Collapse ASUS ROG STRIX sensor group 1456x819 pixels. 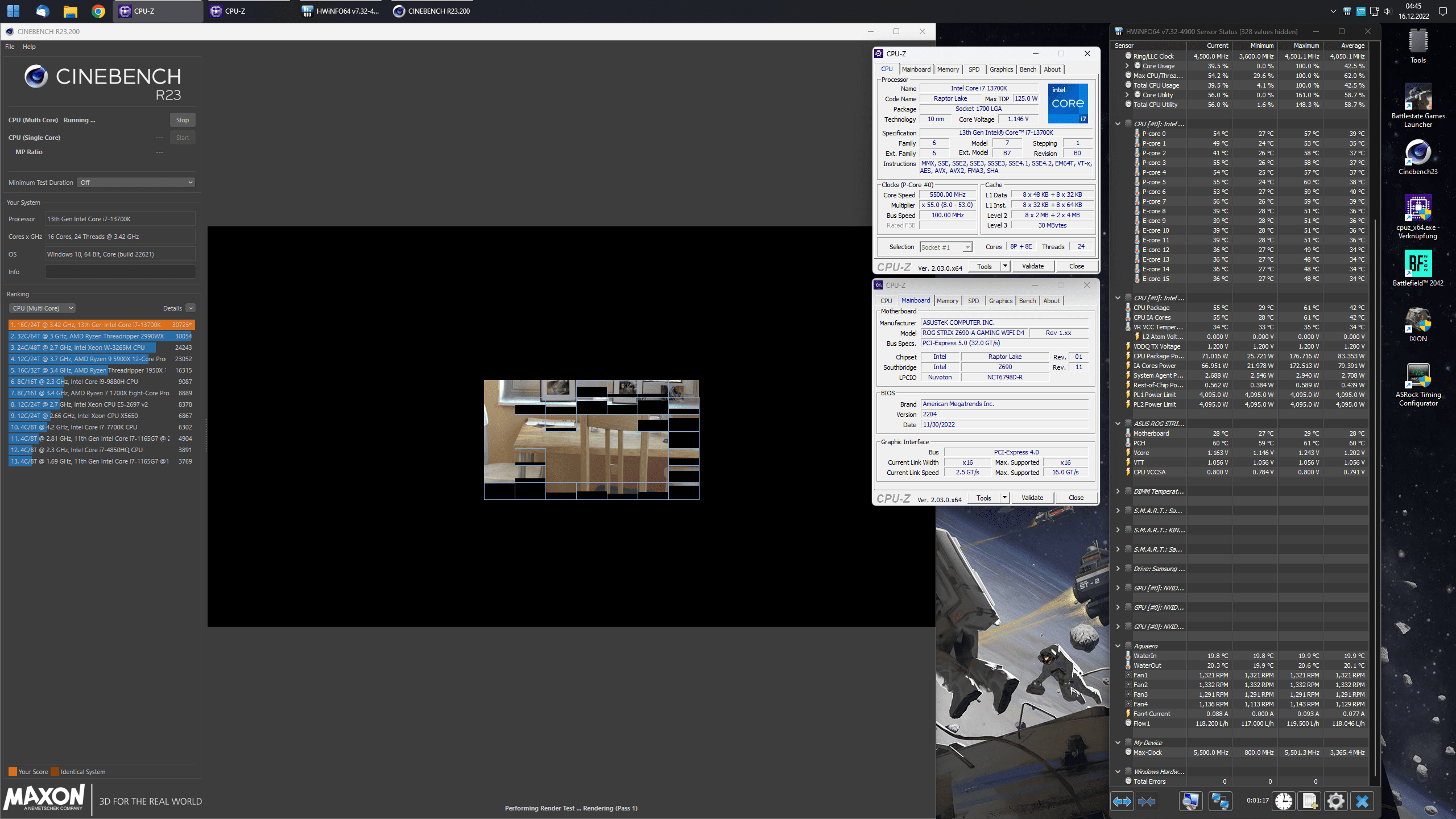click(x=1118, y=424)
